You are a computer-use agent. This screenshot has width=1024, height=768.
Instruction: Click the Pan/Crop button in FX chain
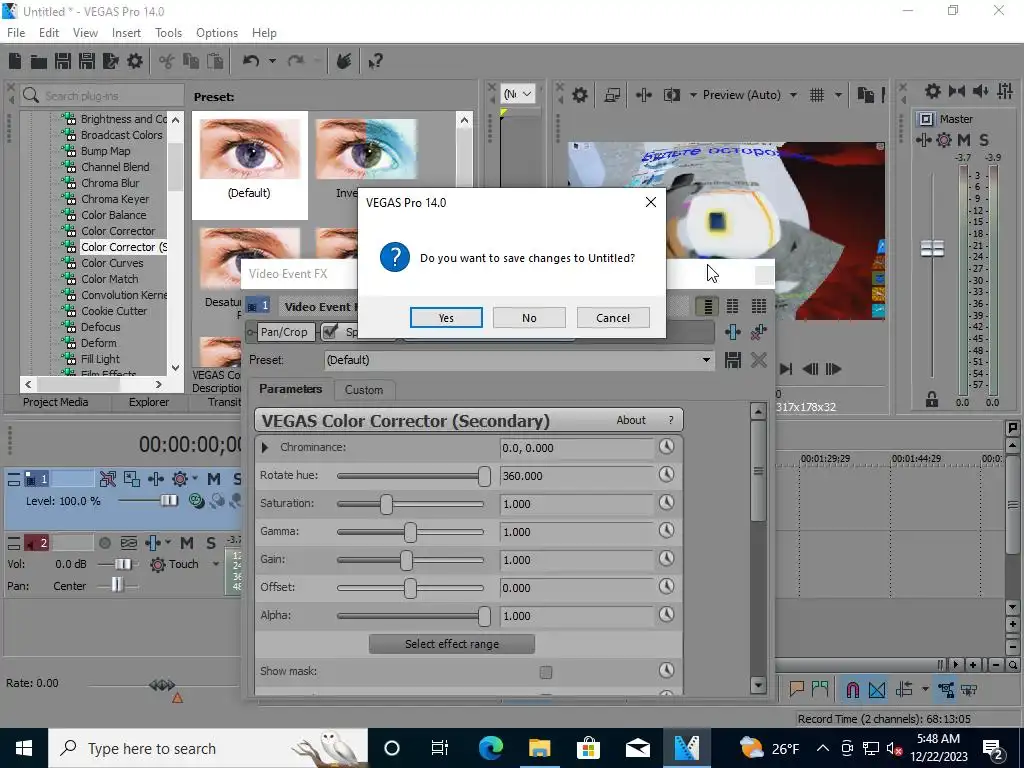pos(283,332)
